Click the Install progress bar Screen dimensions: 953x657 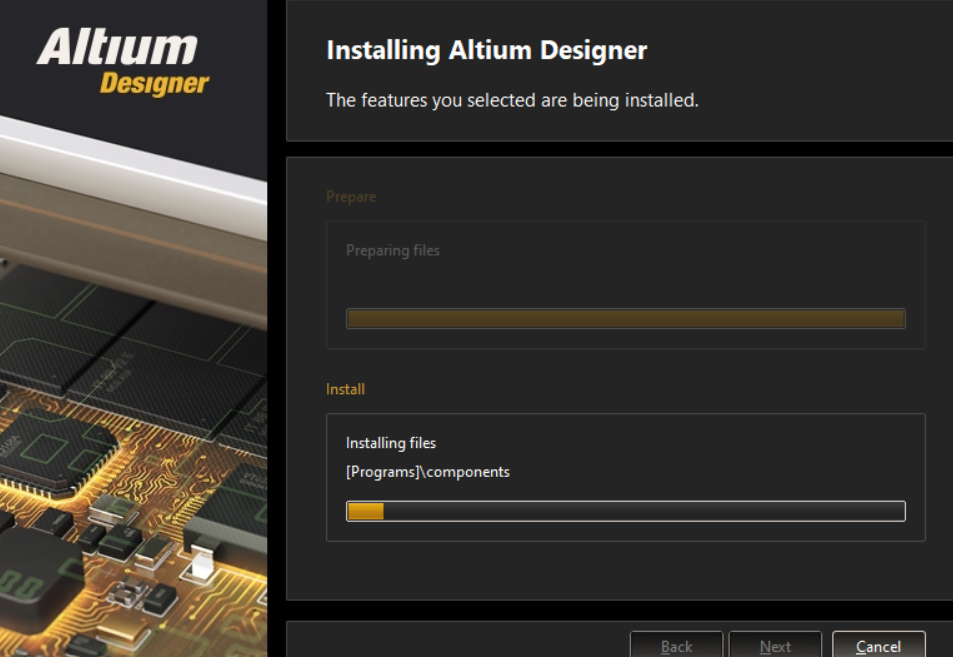coord(625,511)
